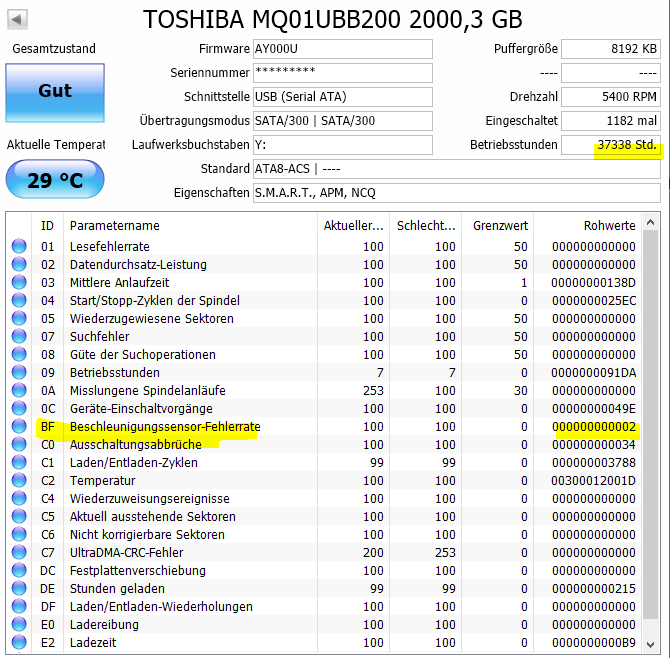Click status icon for 09 Betriebsstunden row
Screen dimensions: 670x658
[x=19, y=373]
